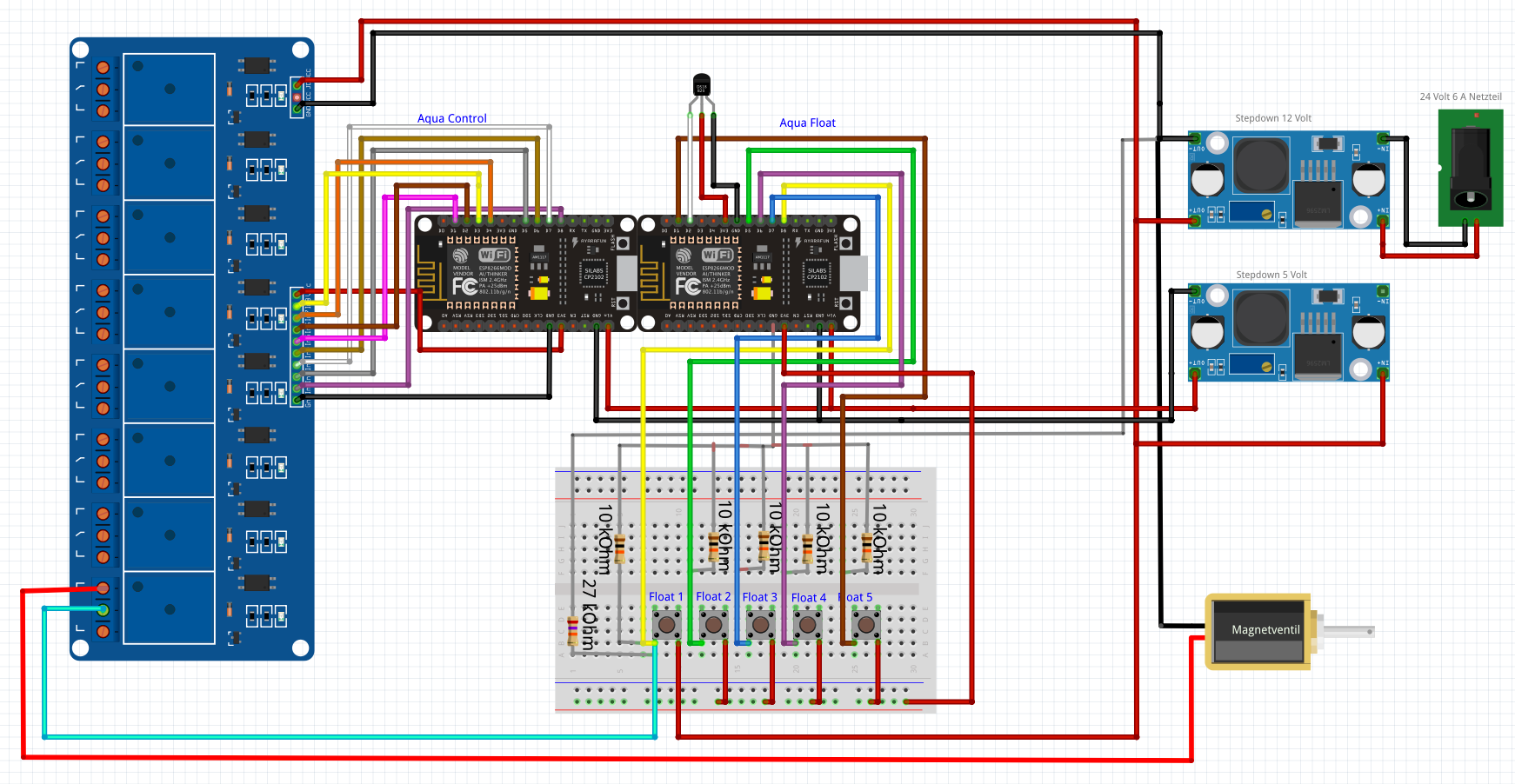The width and height of the screenshot is (1515, 784).
Task: Select the Stepdown 12 Volt converter module
Action: click(x=1289, y=180)
